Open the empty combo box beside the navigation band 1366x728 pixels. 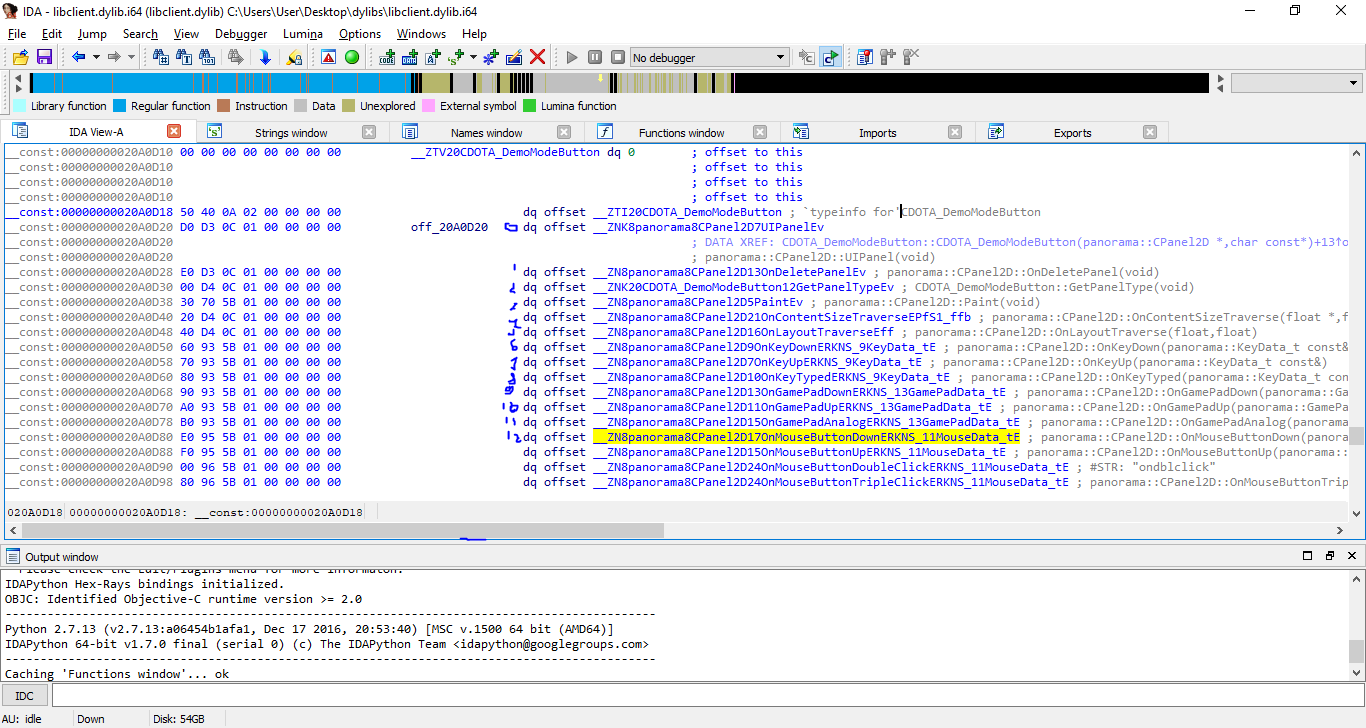[x=1297, y=83]
